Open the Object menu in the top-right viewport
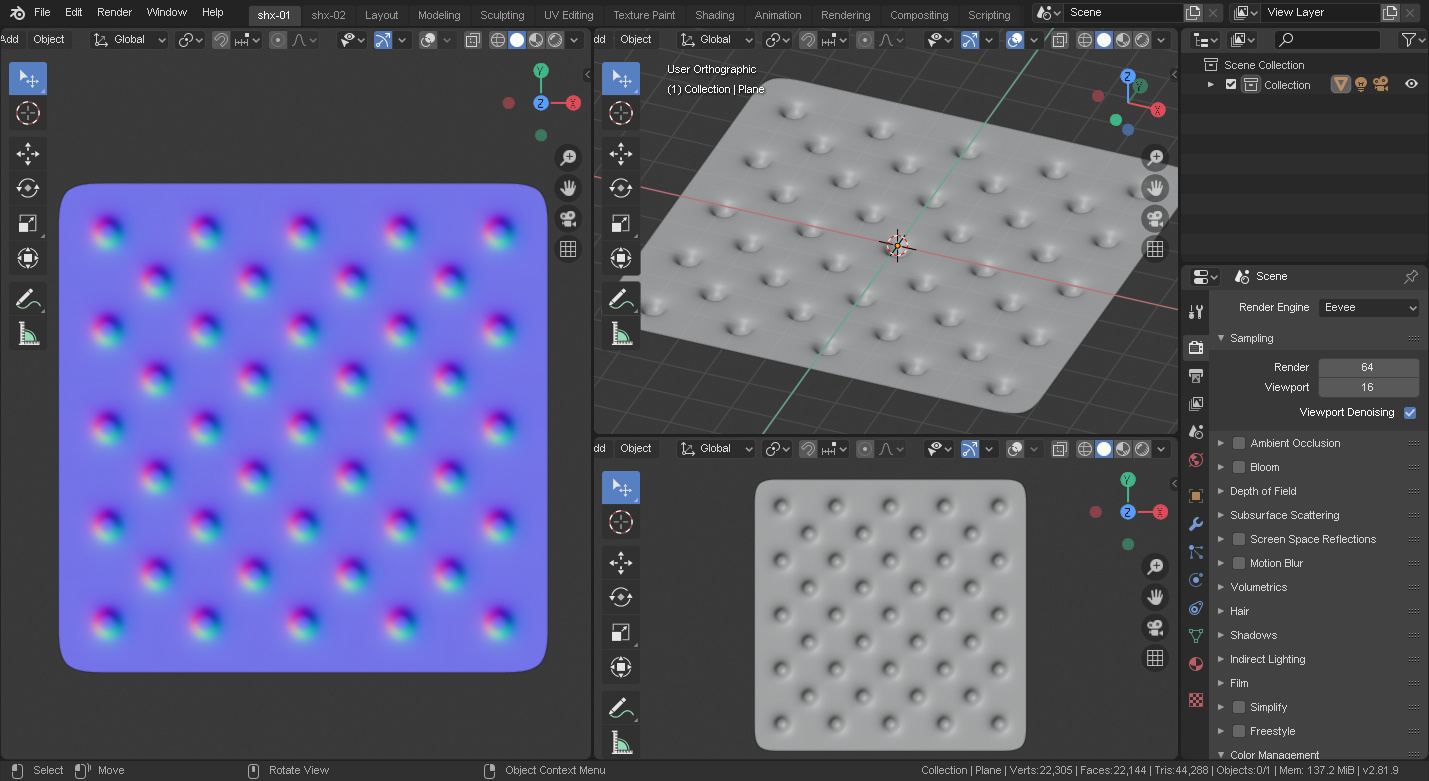 pyautogui.click(x=636, y=40)
